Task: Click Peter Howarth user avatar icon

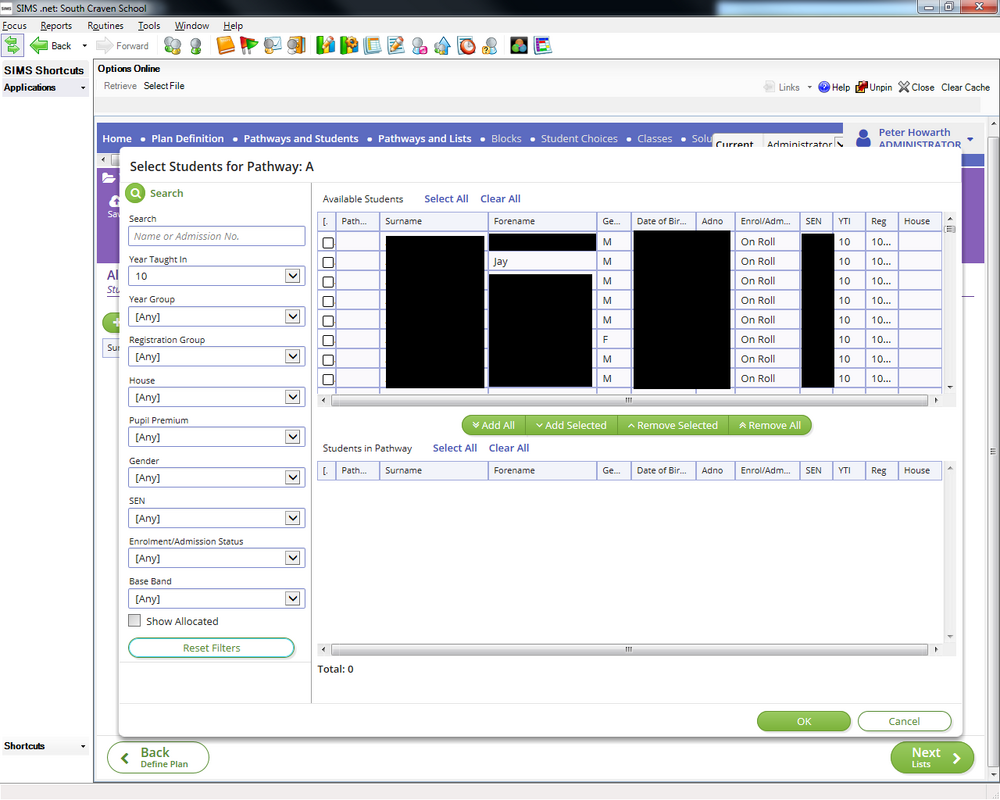Action: point(864,138)
